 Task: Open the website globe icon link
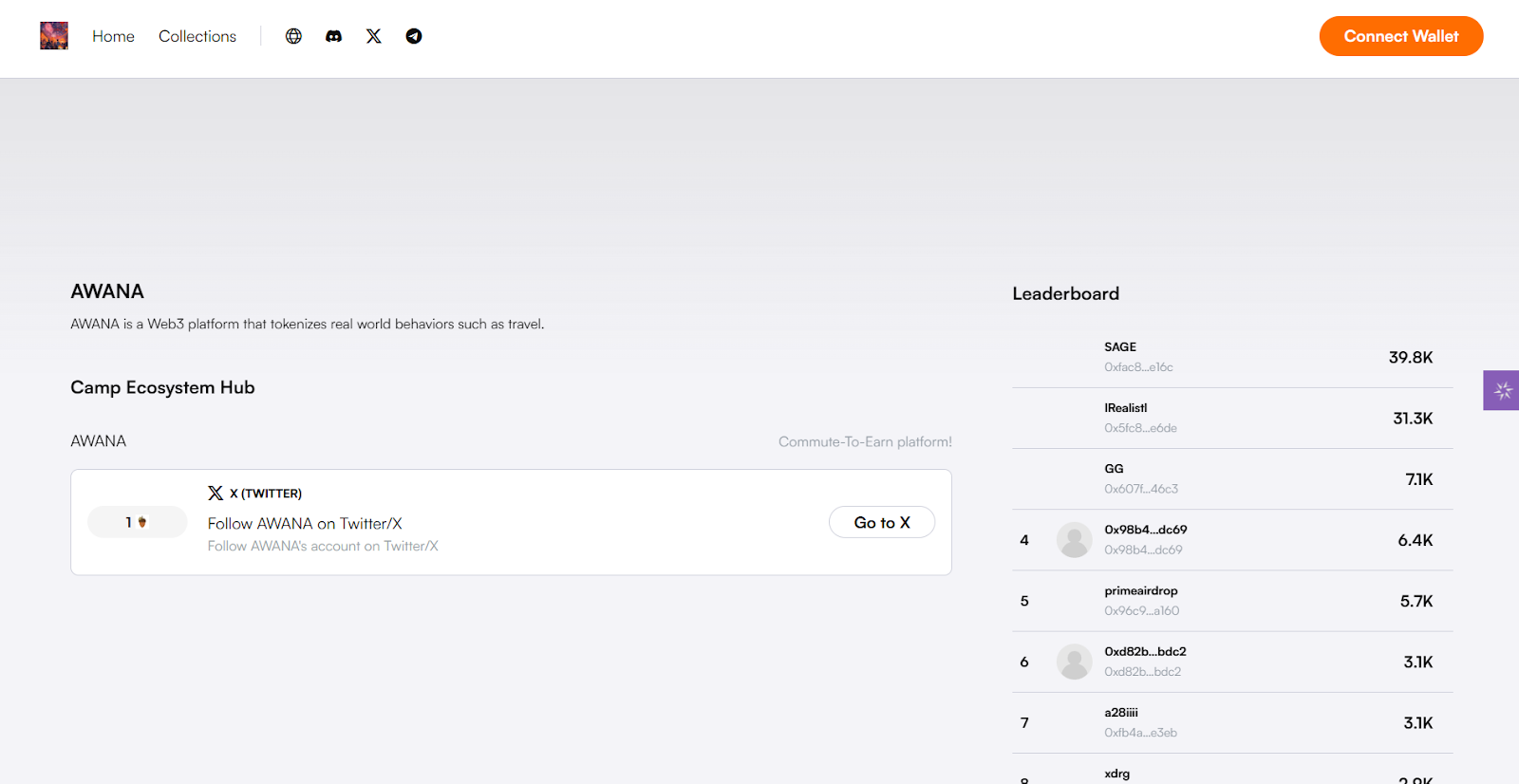(x=294, y=36)
